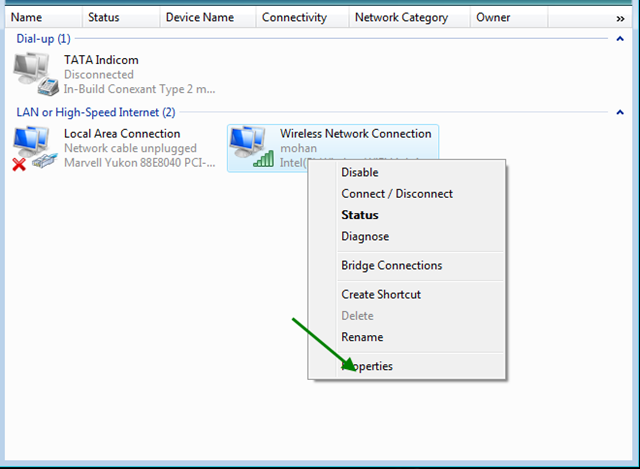The height and width of the screenshot is (469, 640).
Task: Click the 'Disconnected' status text
Action: (x=99, y=75)
